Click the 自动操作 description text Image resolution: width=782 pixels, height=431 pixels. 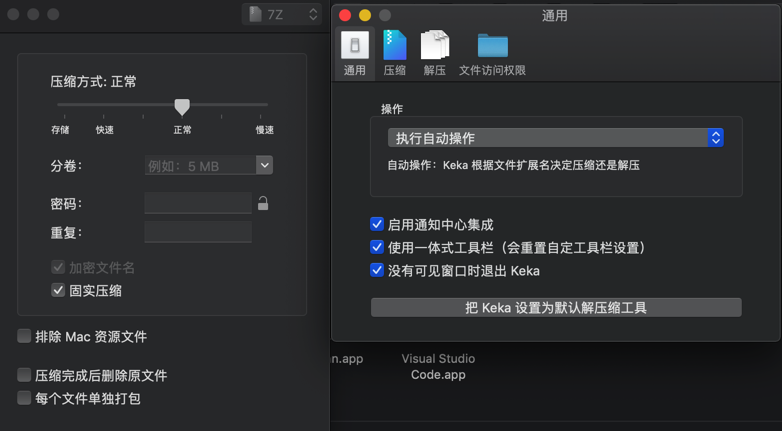pos(514,165)
